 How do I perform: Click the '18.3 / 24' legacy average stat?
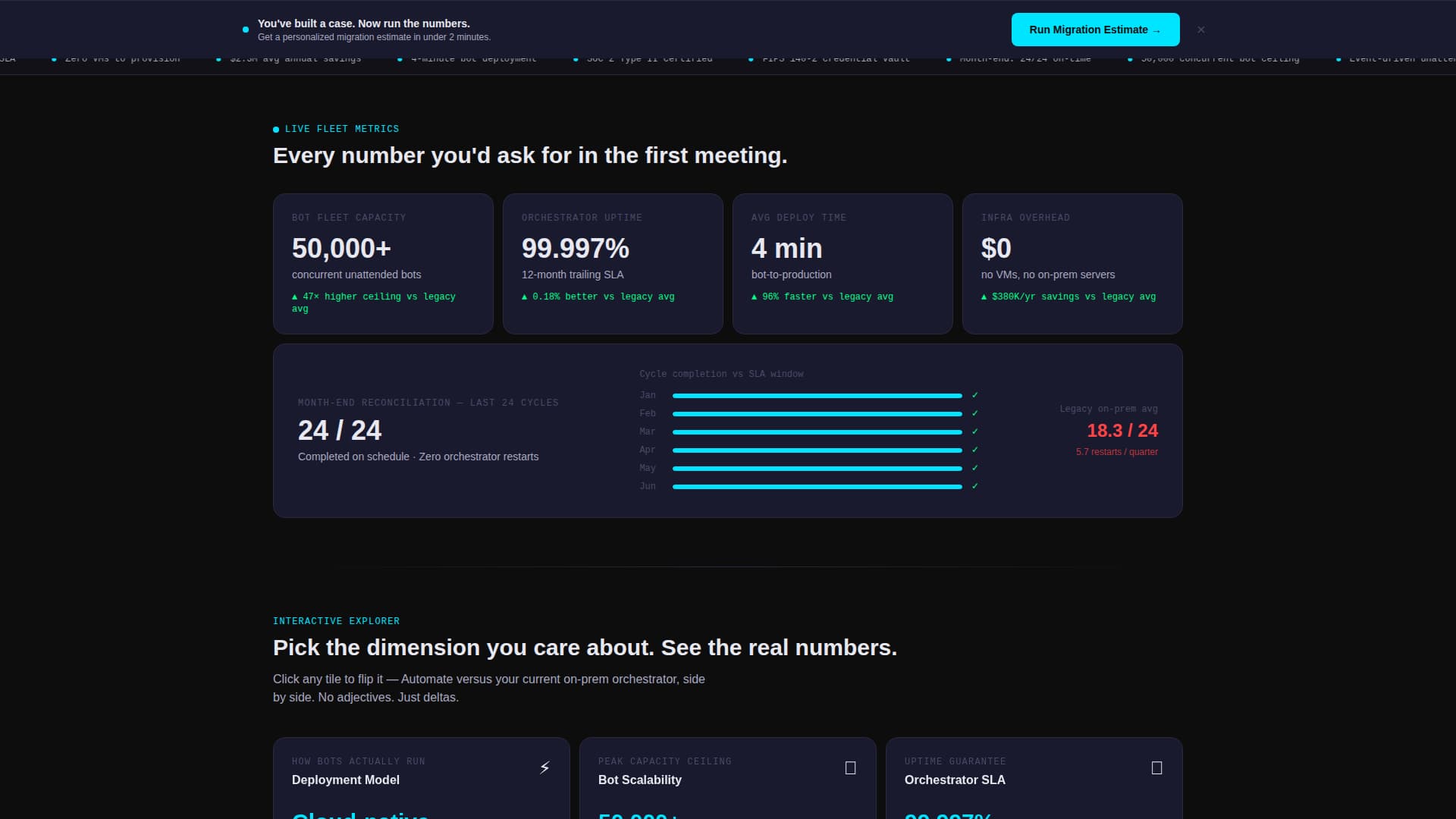coord(1122,431)
